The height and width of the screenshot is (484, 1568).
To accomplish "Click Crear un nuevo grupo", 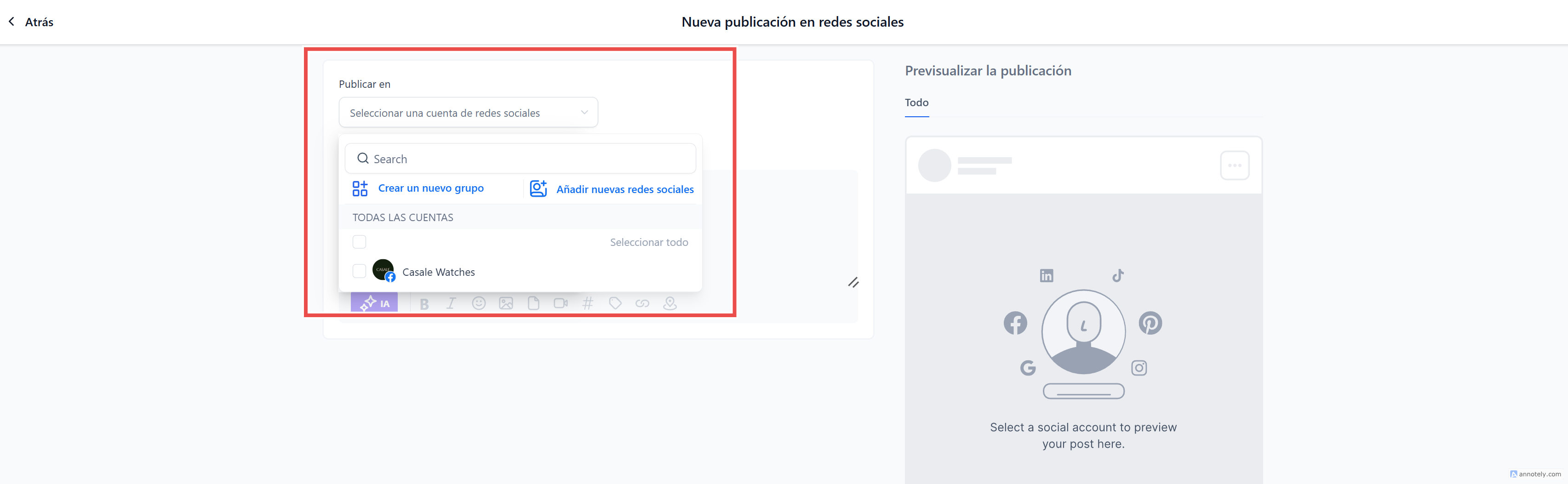I will 430,189.
